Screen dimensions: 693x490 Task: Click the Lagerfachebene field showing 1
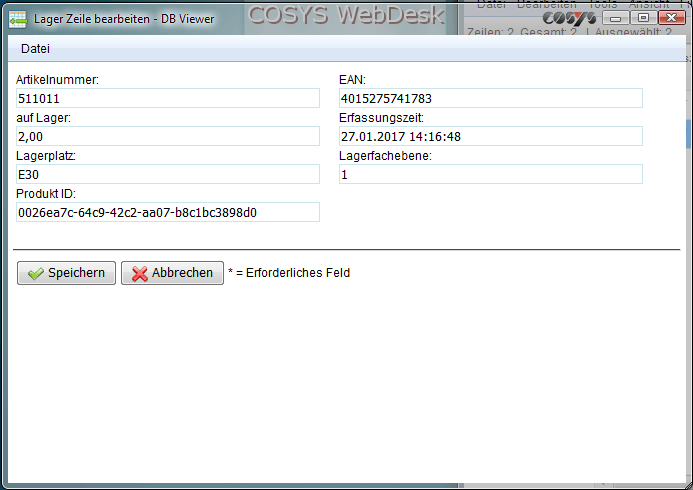click(x=491, y=174)
